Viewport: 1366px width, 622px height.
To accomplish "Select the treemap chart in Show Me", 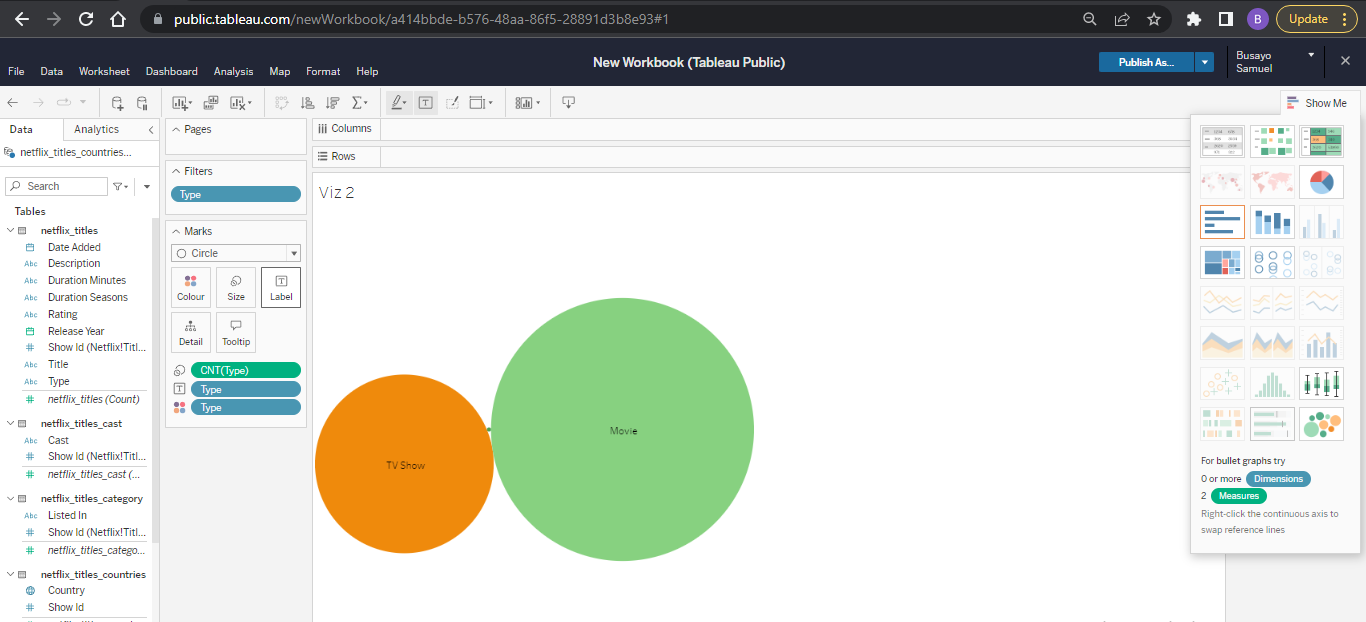I will coord(1222,263).
